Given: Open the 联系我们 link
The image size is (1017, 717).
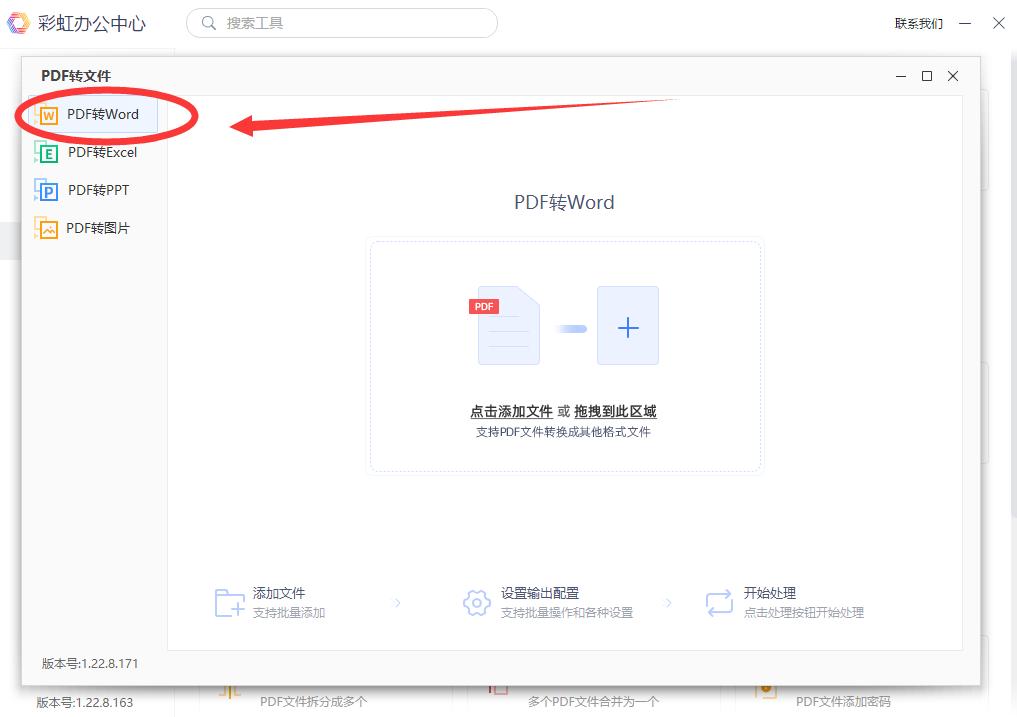Looking at the screenshot, I should pyautogui.click(x=919, y=23).
